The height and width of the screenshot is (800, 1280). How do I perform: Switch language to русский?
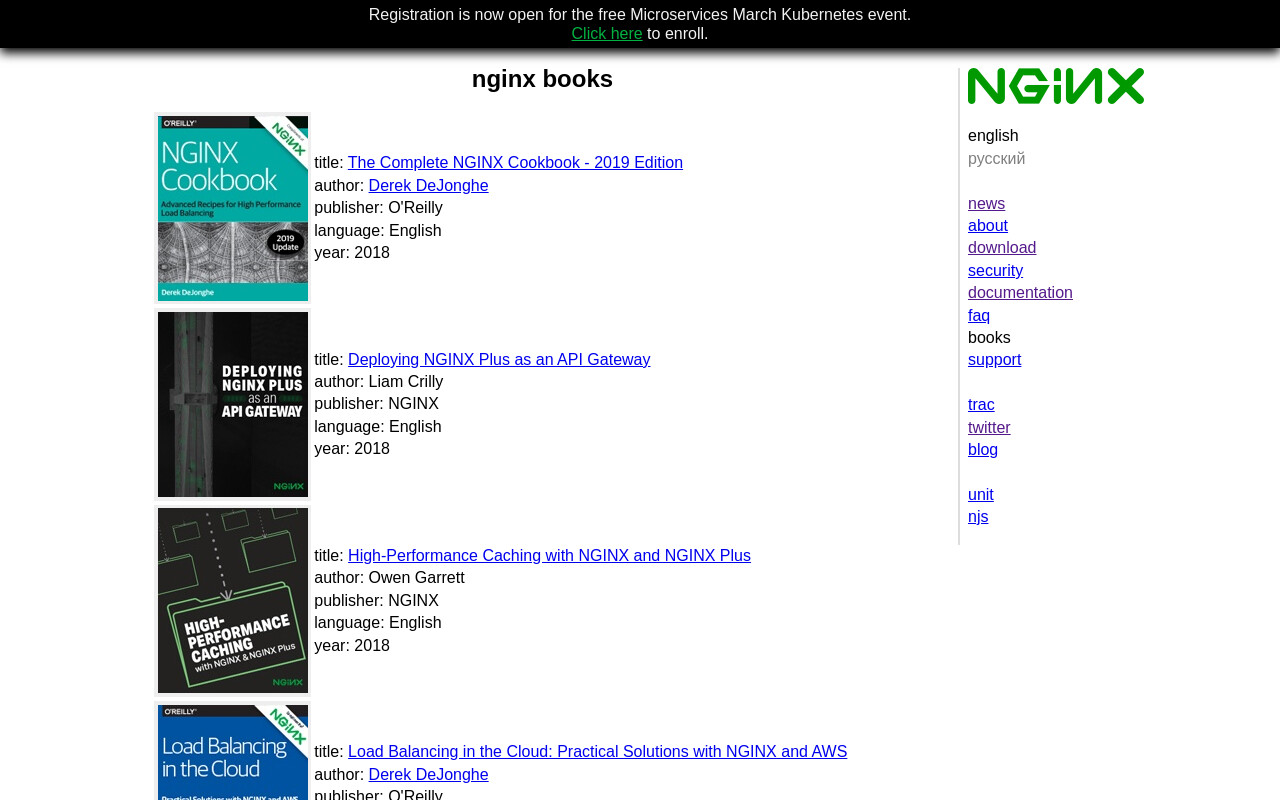996,159
